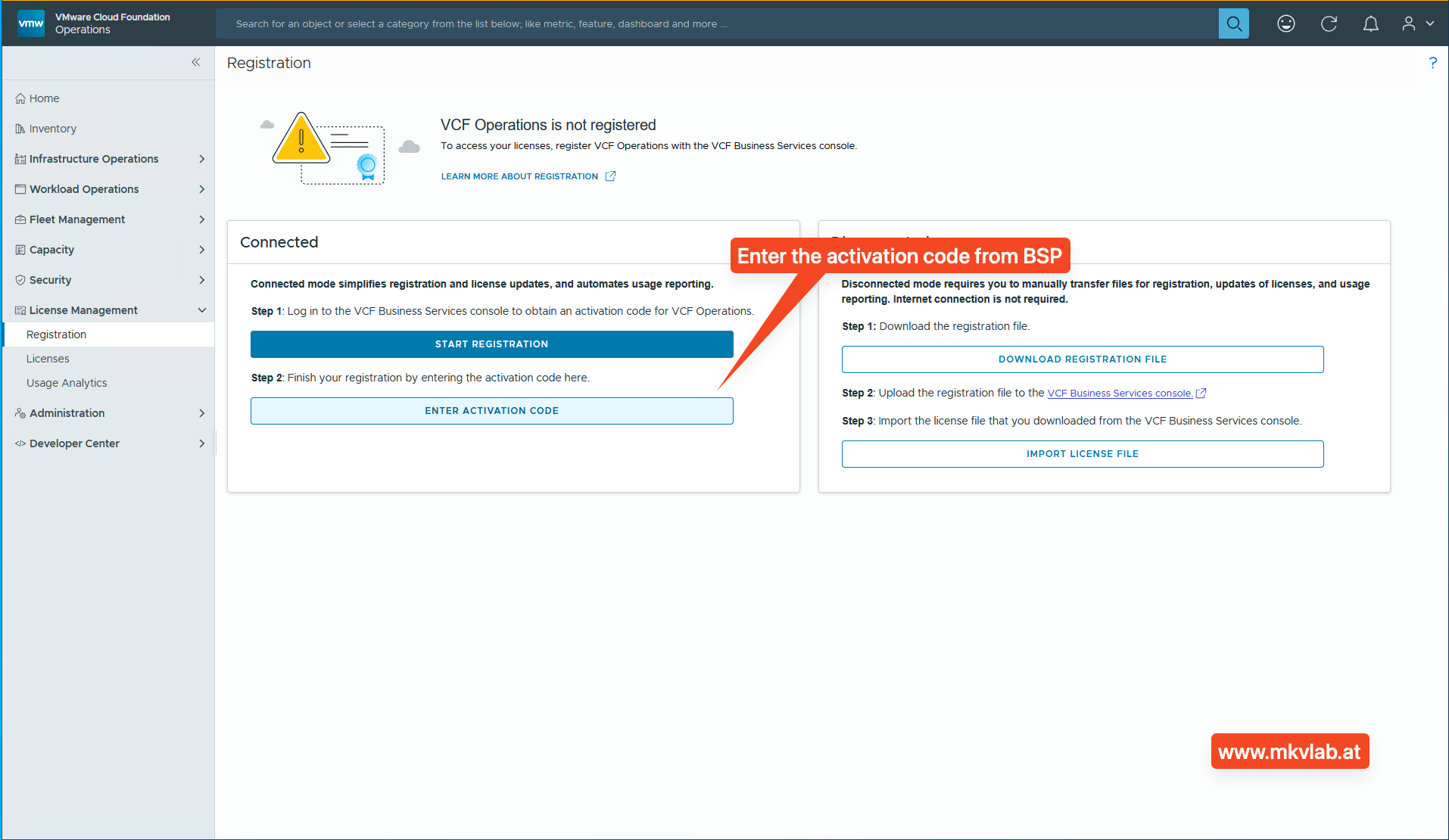Open the notifications bell

(x=1370, y=23)
